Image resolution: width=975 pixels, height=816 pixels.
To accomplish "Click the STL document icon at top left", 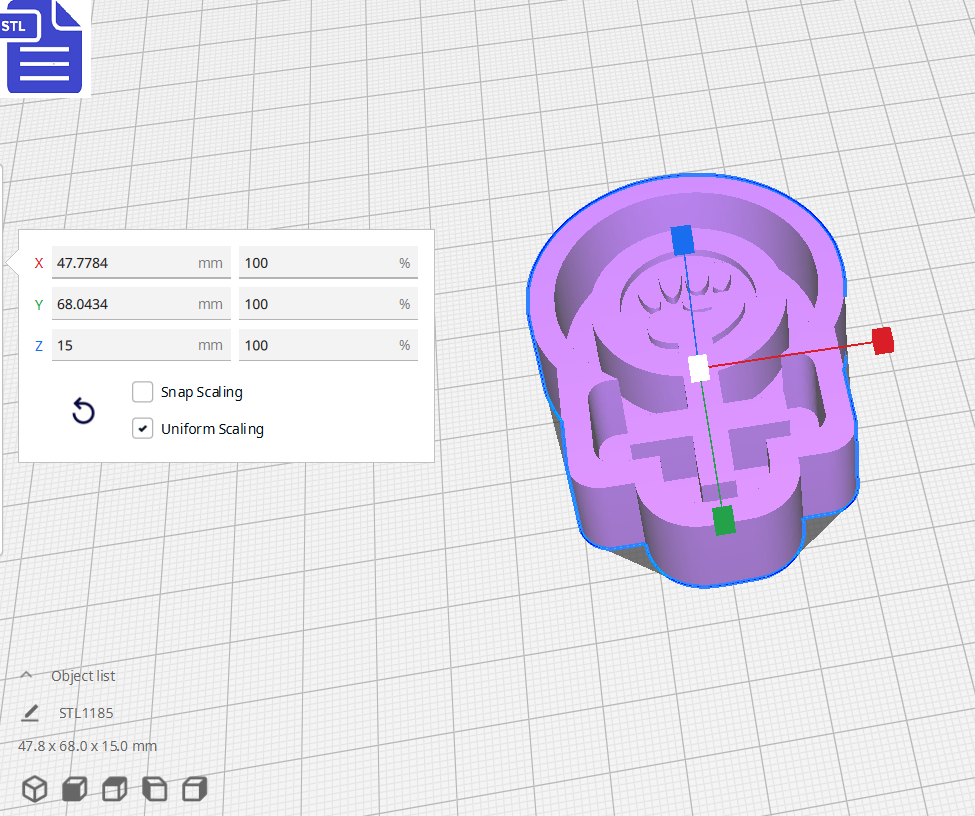I will (x=45, y=47).
